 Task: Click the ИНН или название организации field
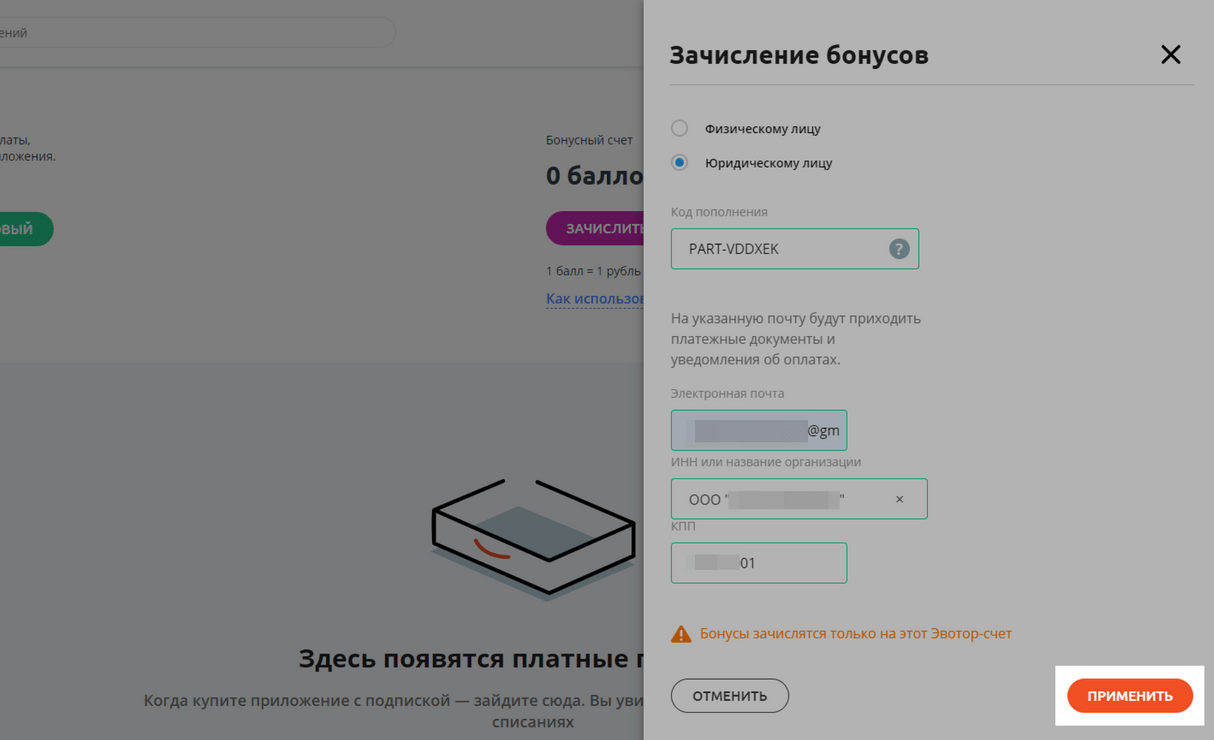point(799,499)
